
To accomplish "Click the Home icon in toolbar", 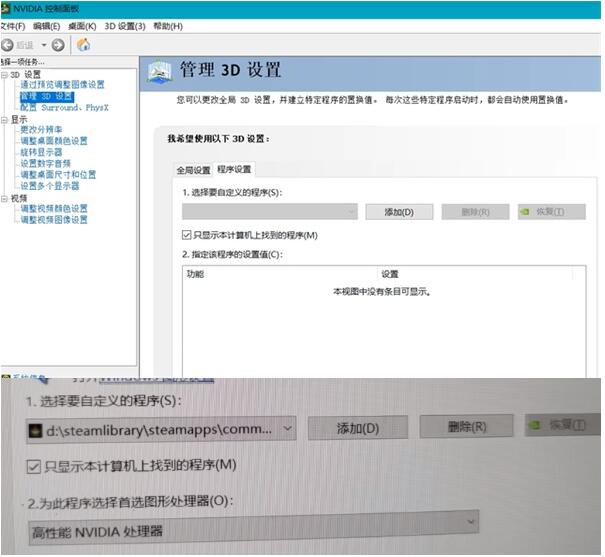I will (83, 45).
